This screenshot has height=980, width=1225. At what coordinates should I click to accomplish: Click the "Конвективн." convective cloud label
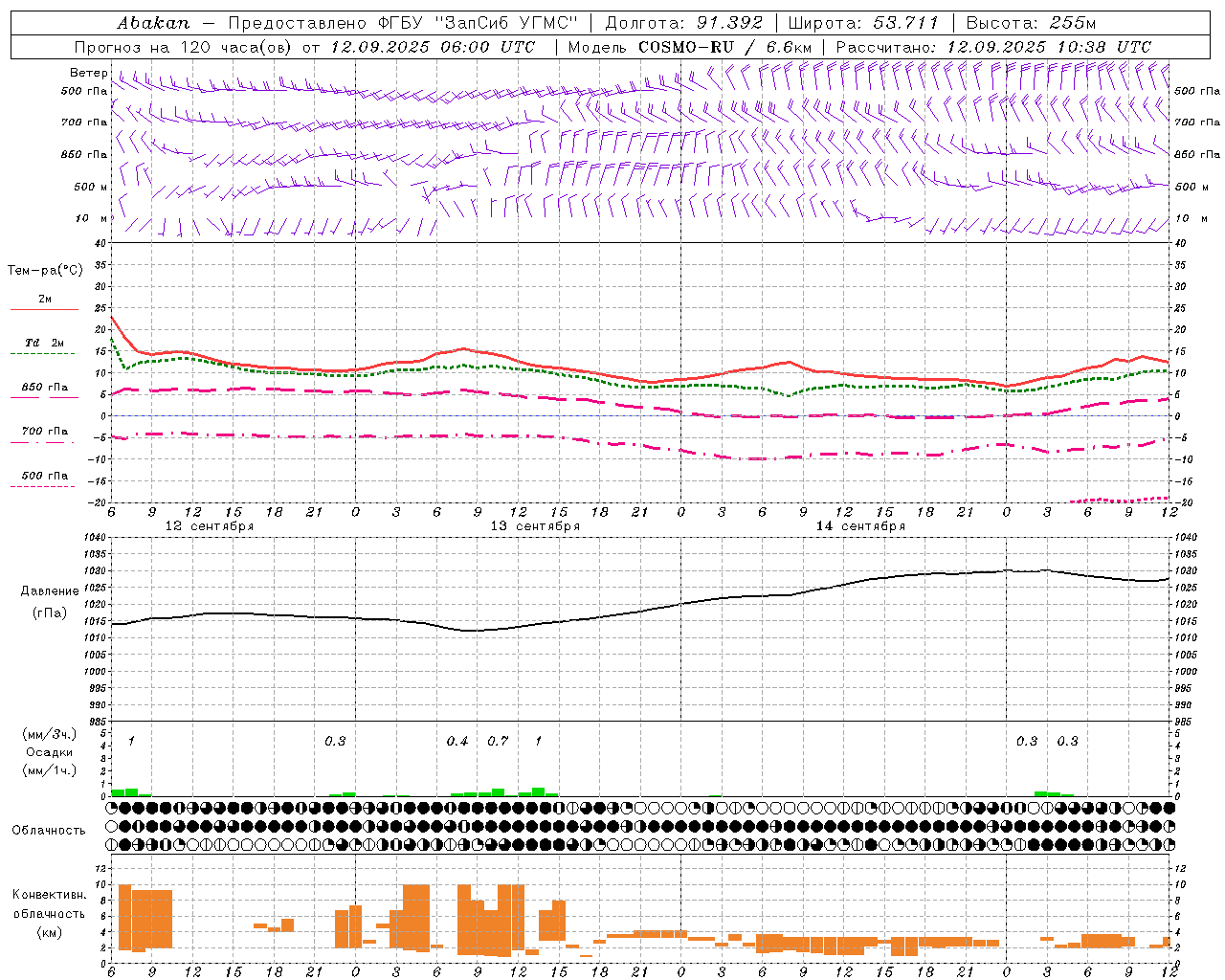pos(49,895)
